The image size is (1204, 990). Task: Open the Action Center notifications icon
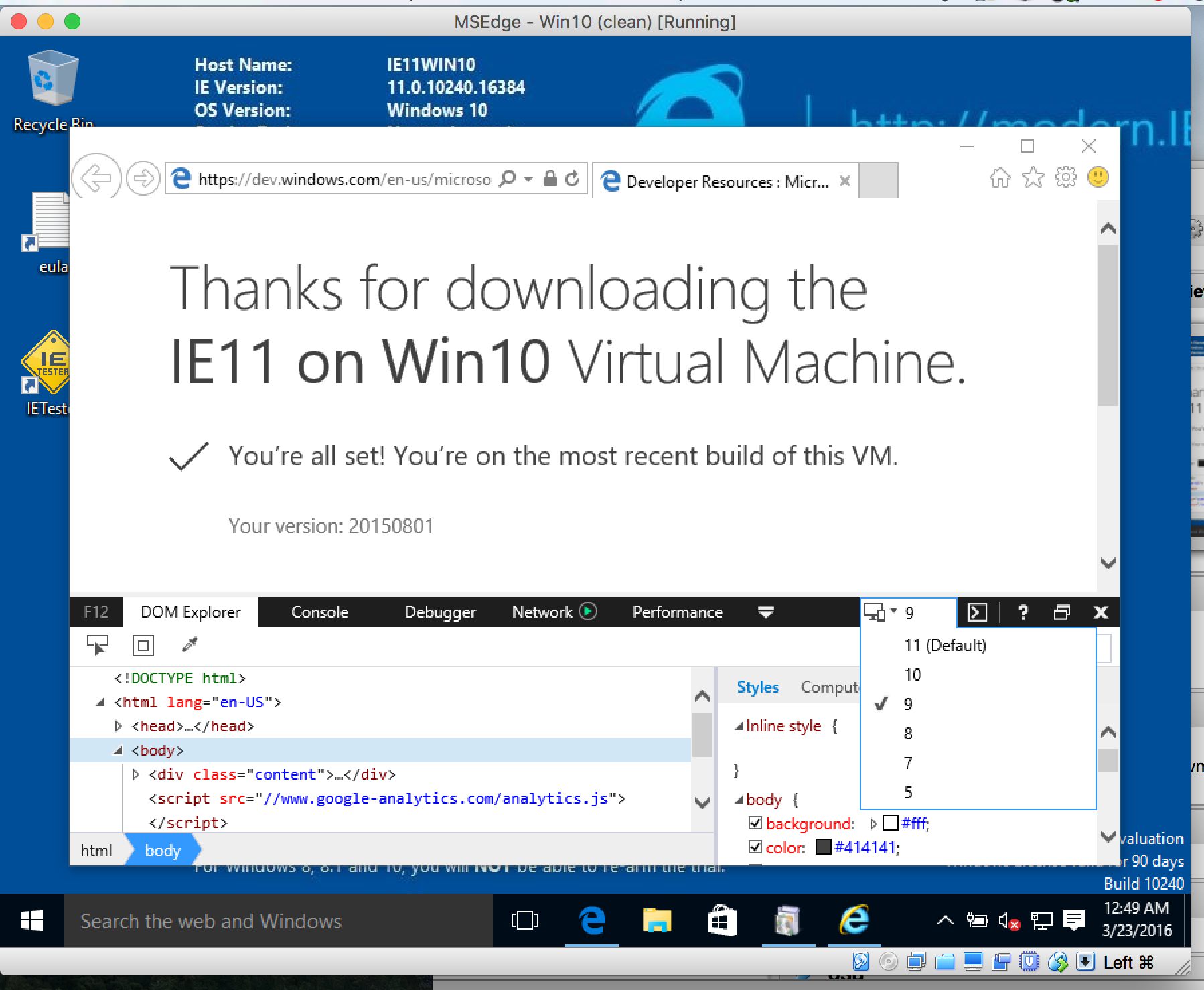pyautogui.click(x=1074, y=921)
